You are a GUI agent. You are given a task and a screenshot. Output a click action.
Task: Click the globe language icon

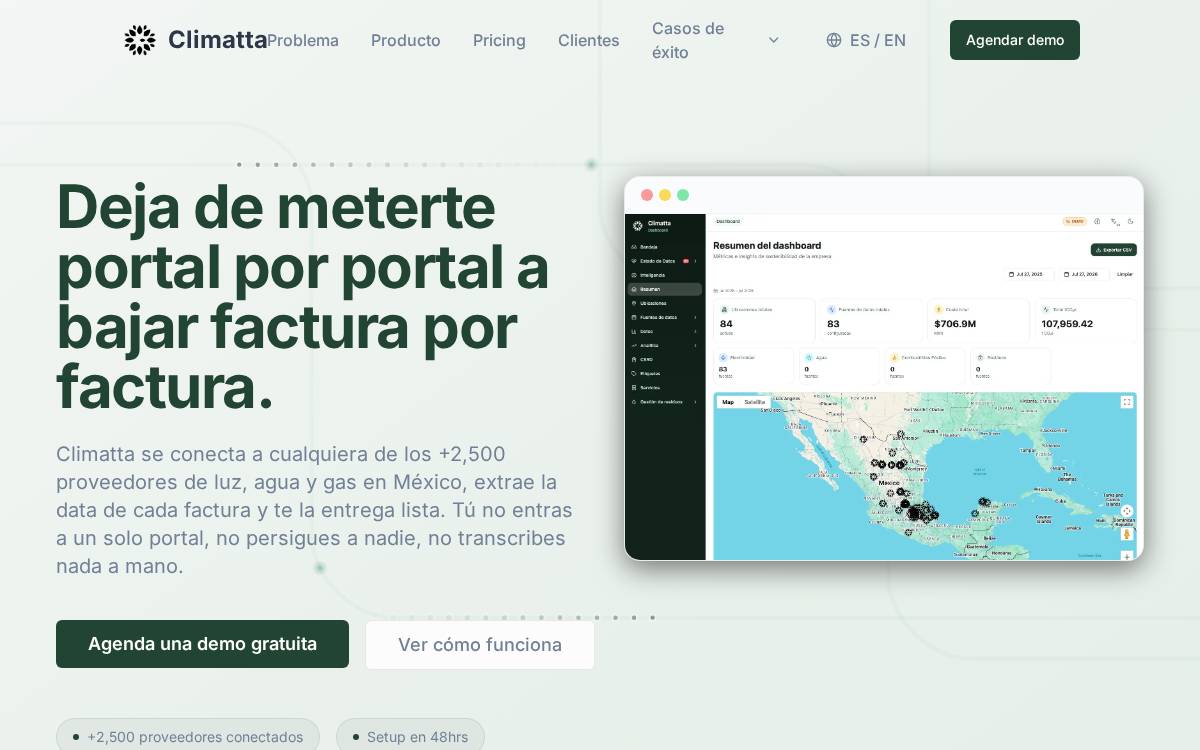coord(834,40)
